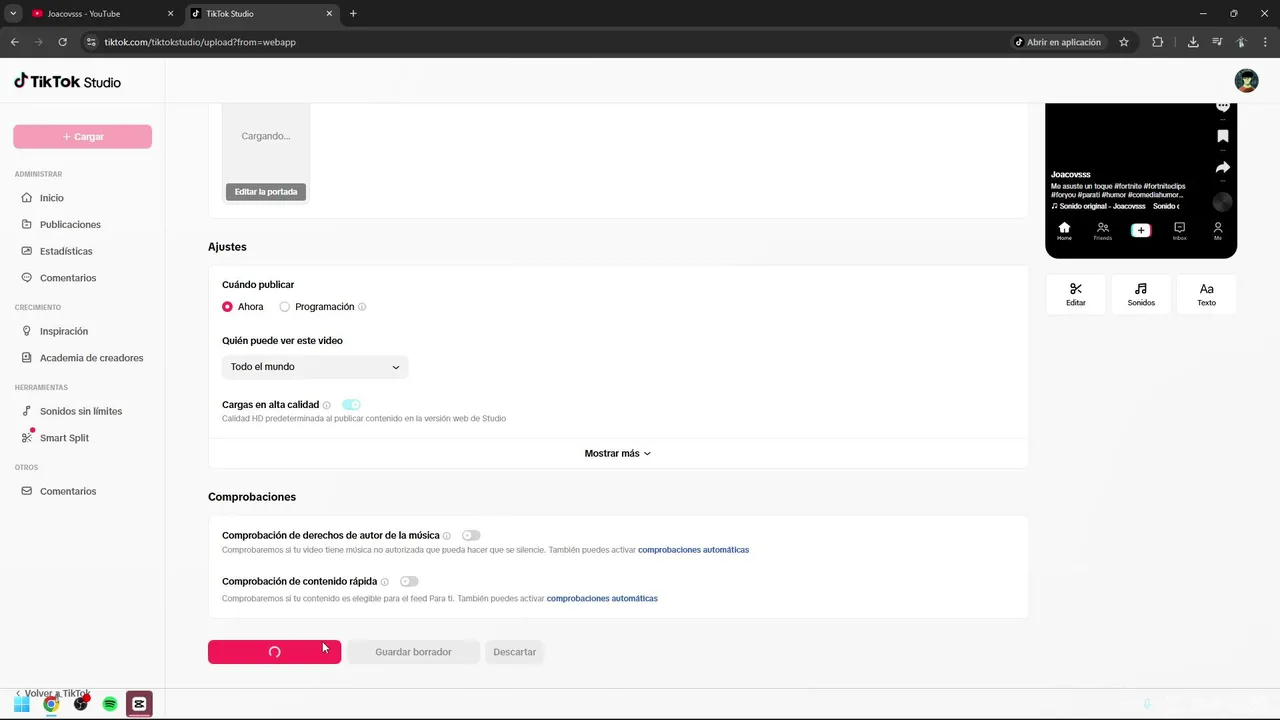Click Volver a TikTok link
The height and width of the screenshot is (720, 1280).
pyautogui.click(x=53, y=693)
